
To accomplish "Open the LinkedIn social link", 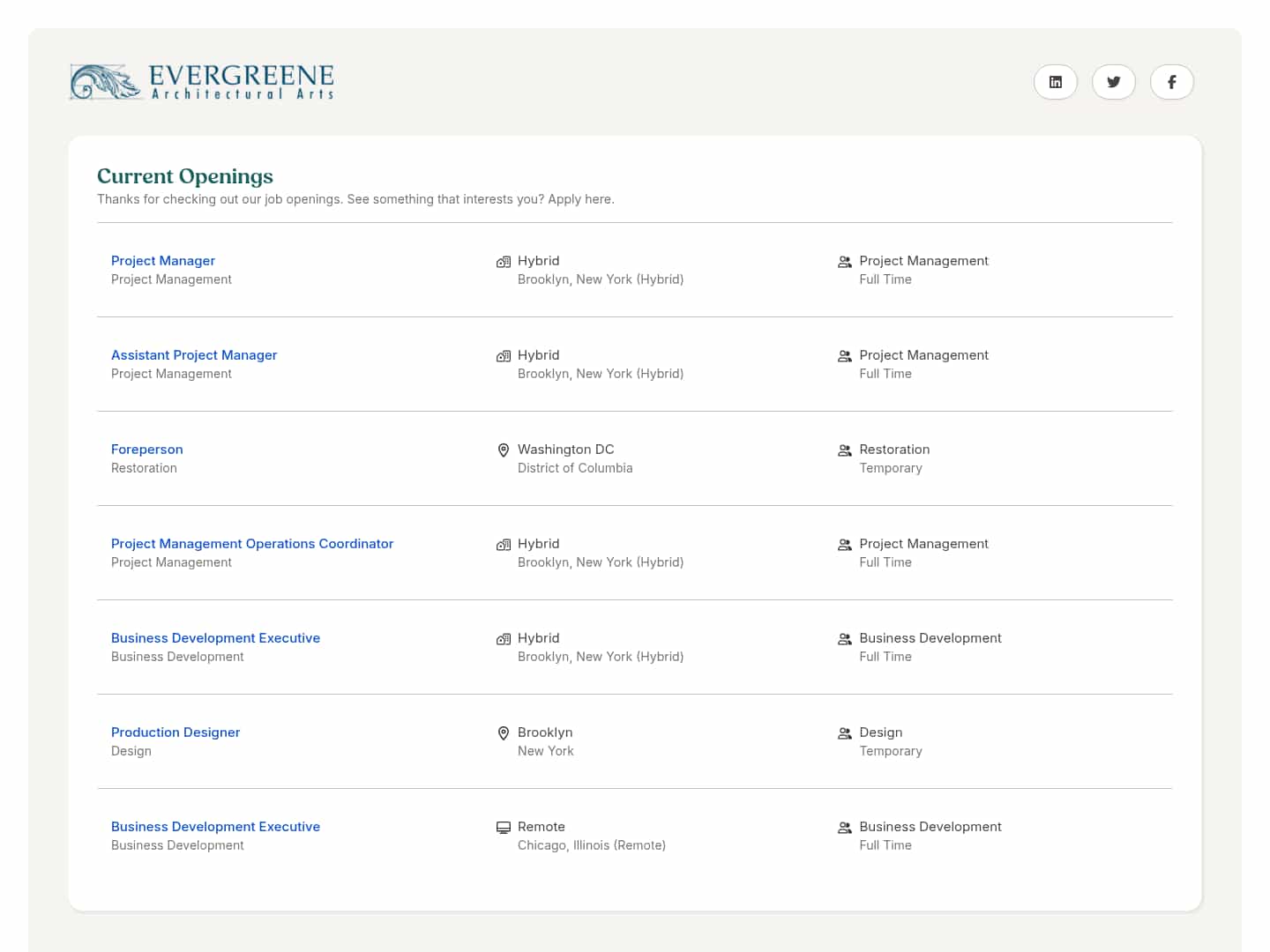I will (x=1056, y=82).
